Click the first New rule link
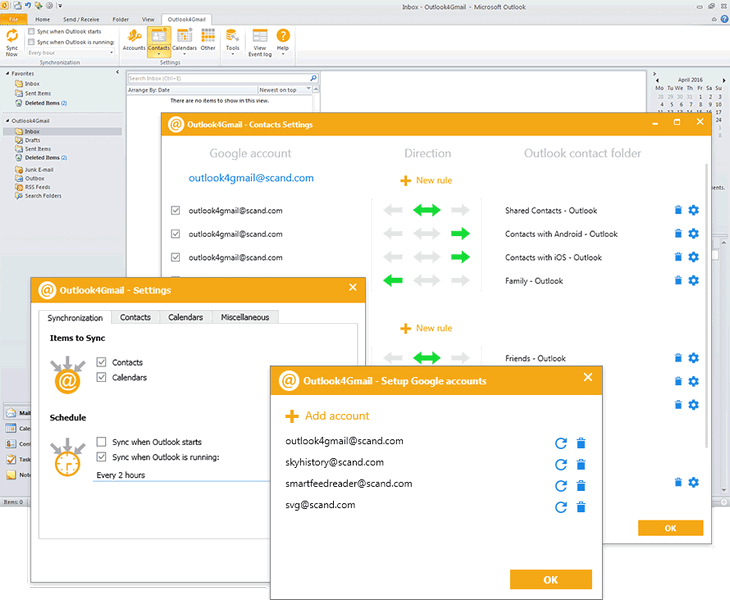This screenshot has height=600, width=730. (x=426, y=180)
